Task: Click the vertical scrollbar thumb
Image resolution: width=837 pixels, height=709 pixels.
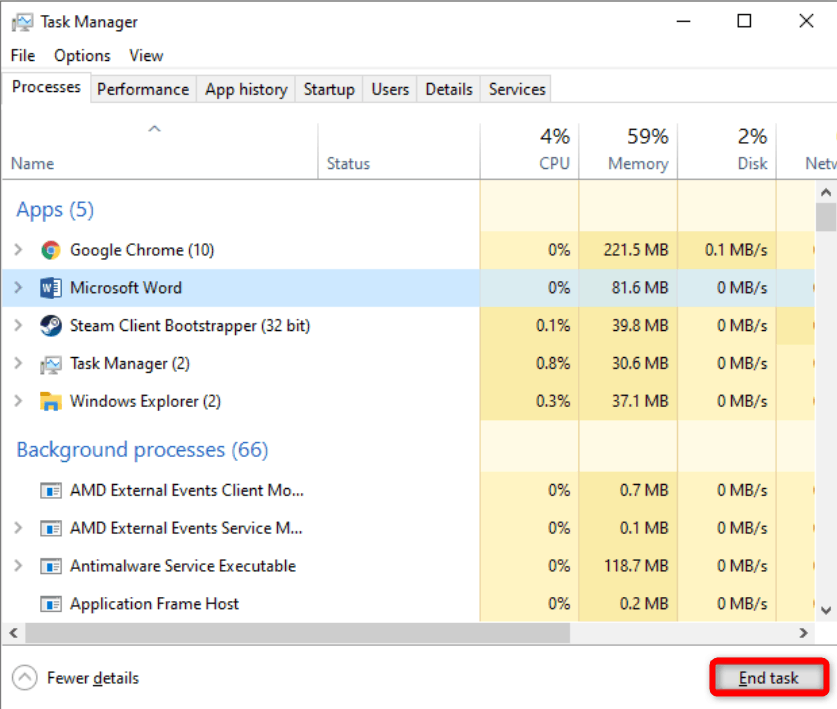Action: pos(826,217)
